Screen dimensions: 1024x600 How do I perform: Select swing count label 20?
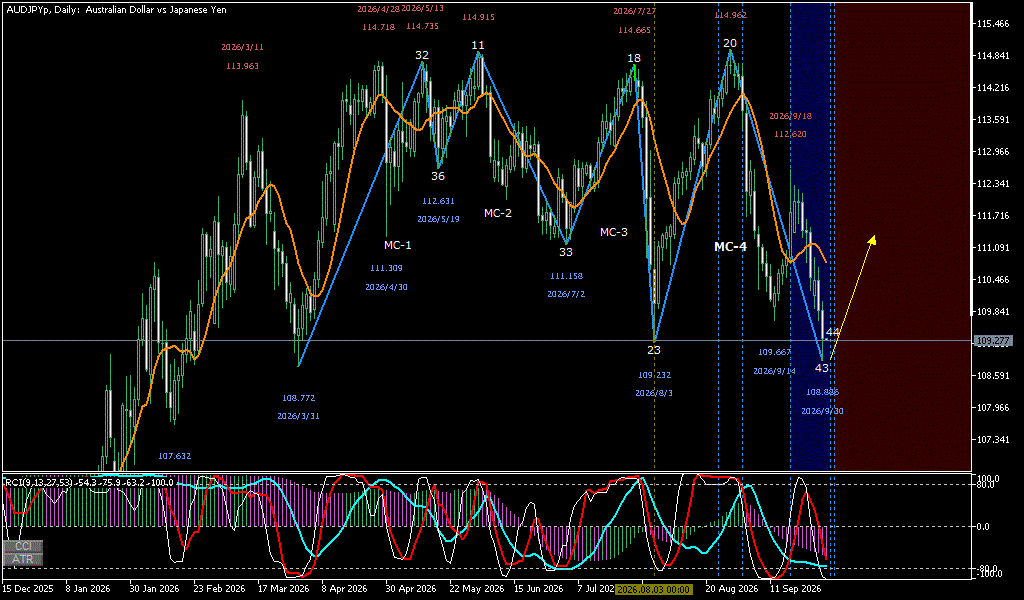click(x=730, y=43)
